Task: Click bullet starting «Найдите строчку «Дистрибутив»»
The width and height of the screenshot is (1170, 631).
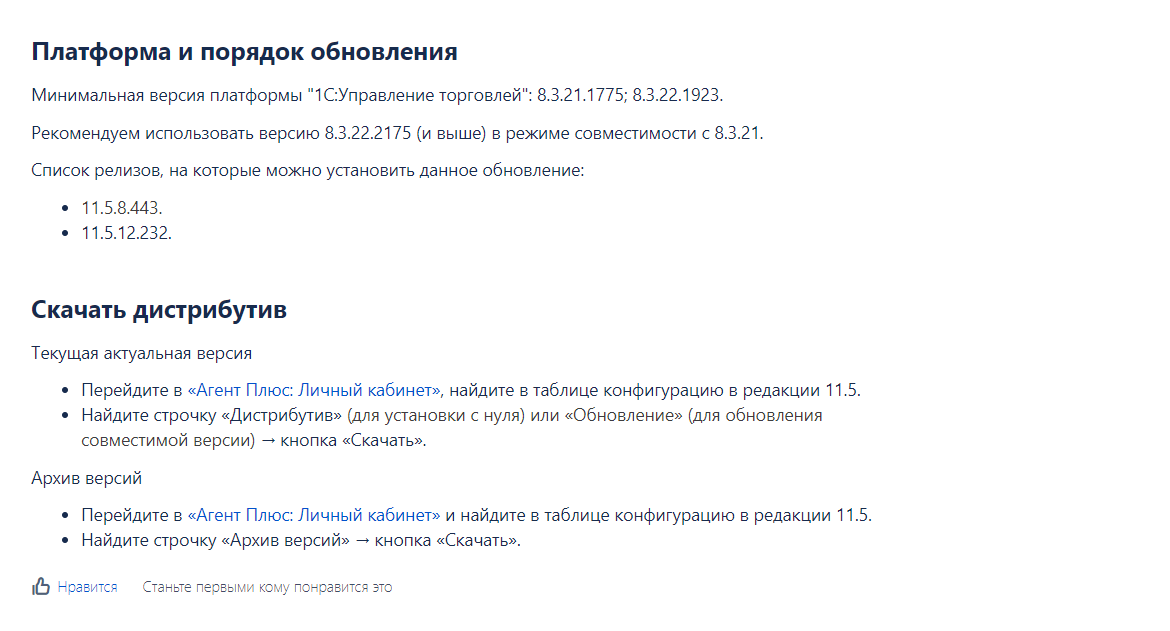Action: tap(451, 428)
